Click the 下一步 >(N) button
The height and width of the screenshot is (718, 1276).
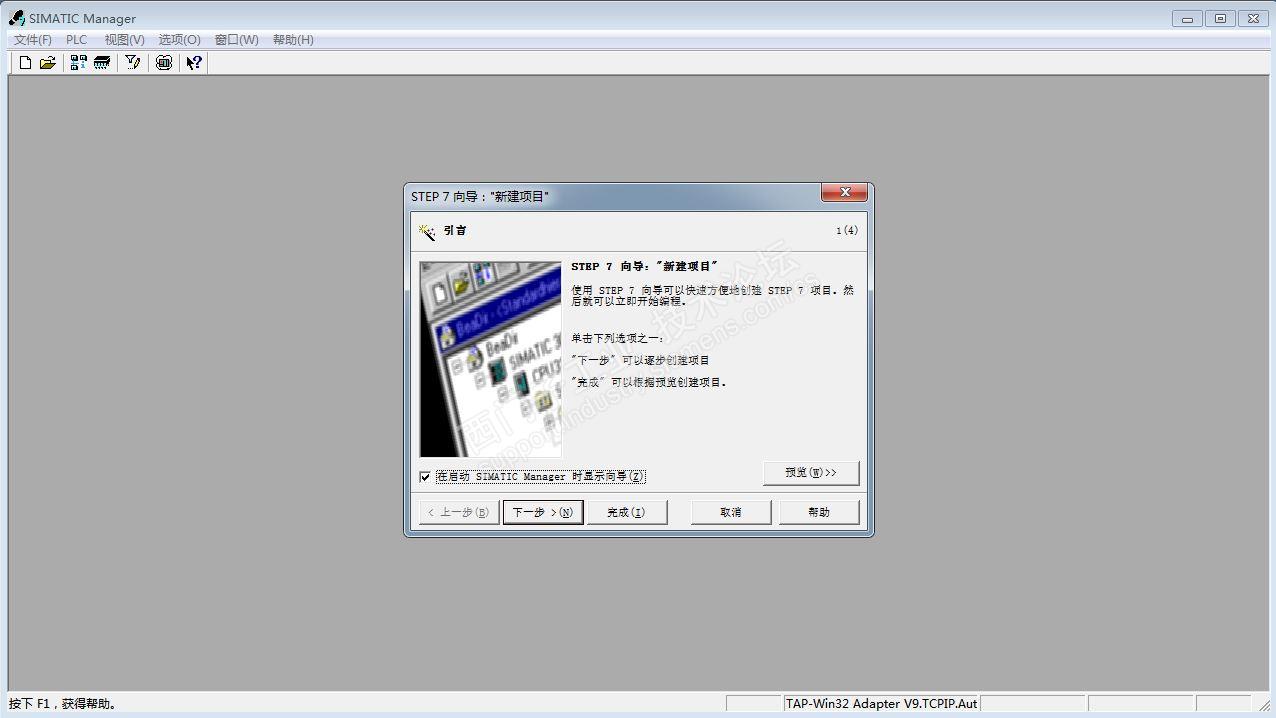click(x=543, y=512)
